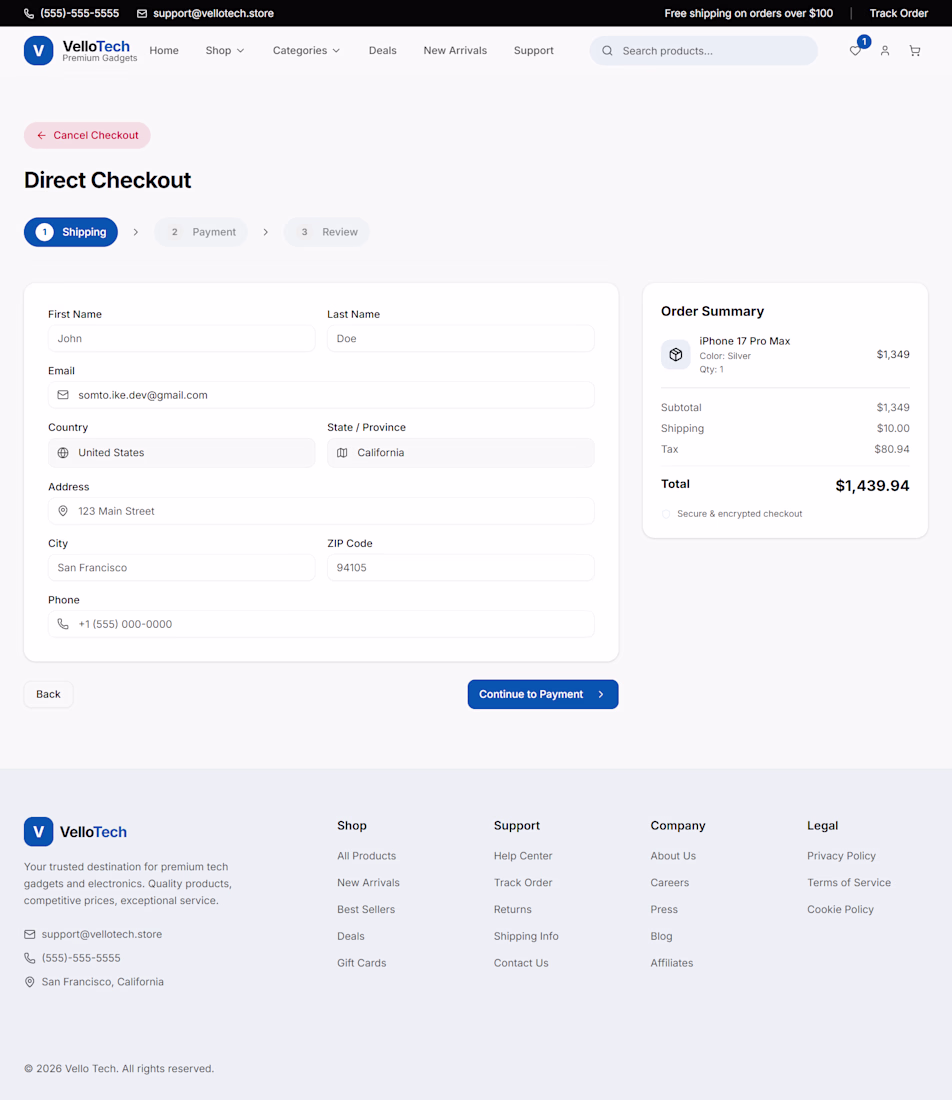This screenshot has width=952, height=1100.
Task: Open footer Terms of Service link
Action: [849, 883]
